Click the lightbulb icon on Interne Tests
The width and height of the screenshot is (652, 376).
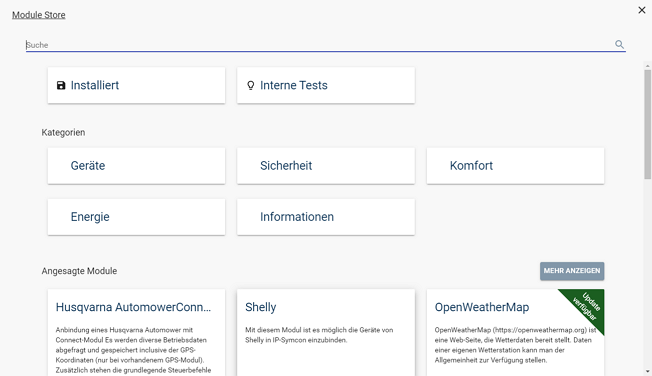[x=250, y=85]
